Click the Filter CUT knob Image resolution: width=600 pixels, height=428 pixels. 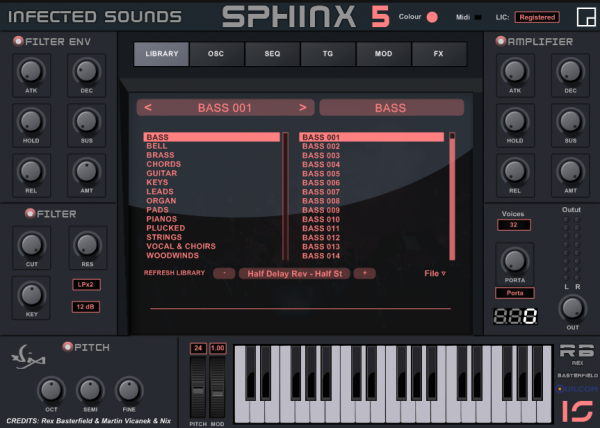[x=31, y=245]
